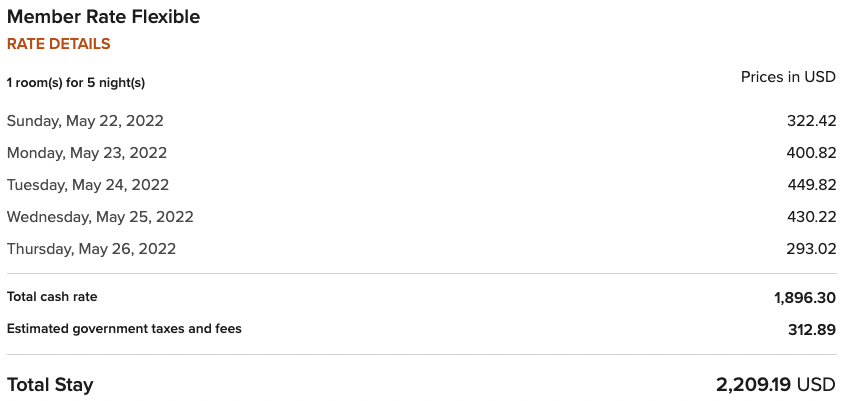Click the 312.89 taxes amount
Image resolution: width=843 pixels, height=401 pixels.
810,330
